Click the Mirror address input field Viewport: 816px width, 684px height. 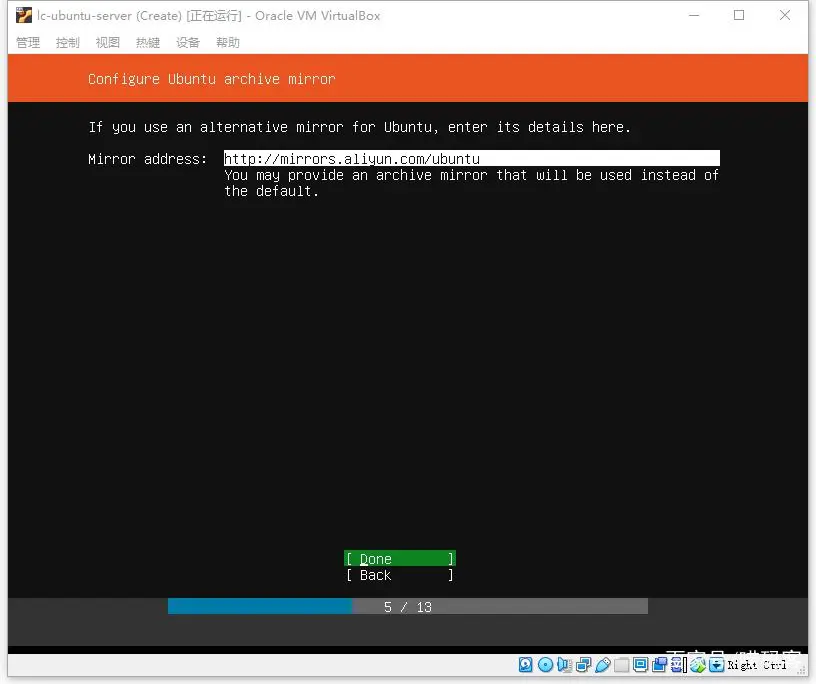471,158
